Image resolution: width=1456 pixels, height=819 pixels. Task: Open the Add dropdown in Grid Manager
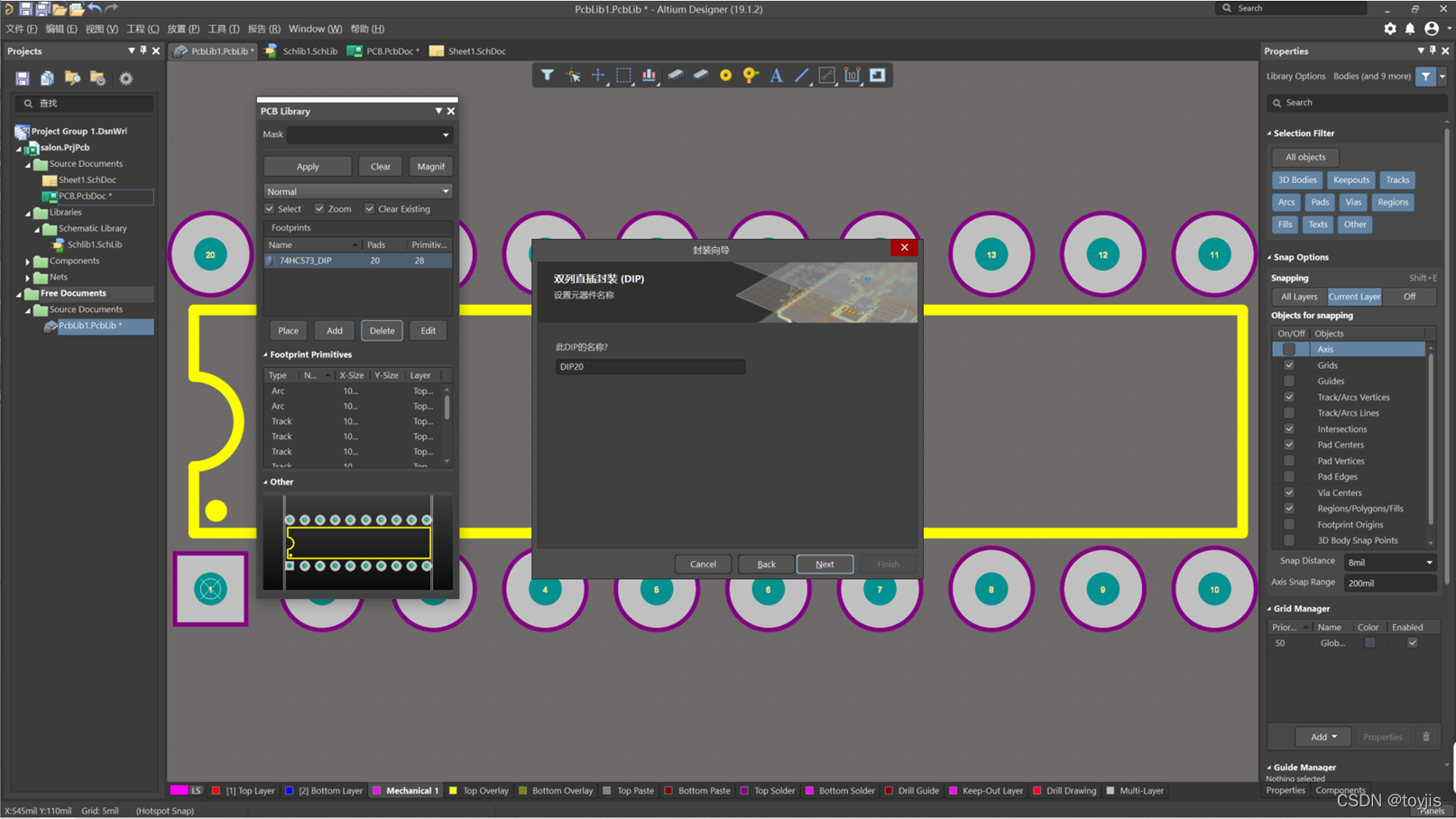1323,737
